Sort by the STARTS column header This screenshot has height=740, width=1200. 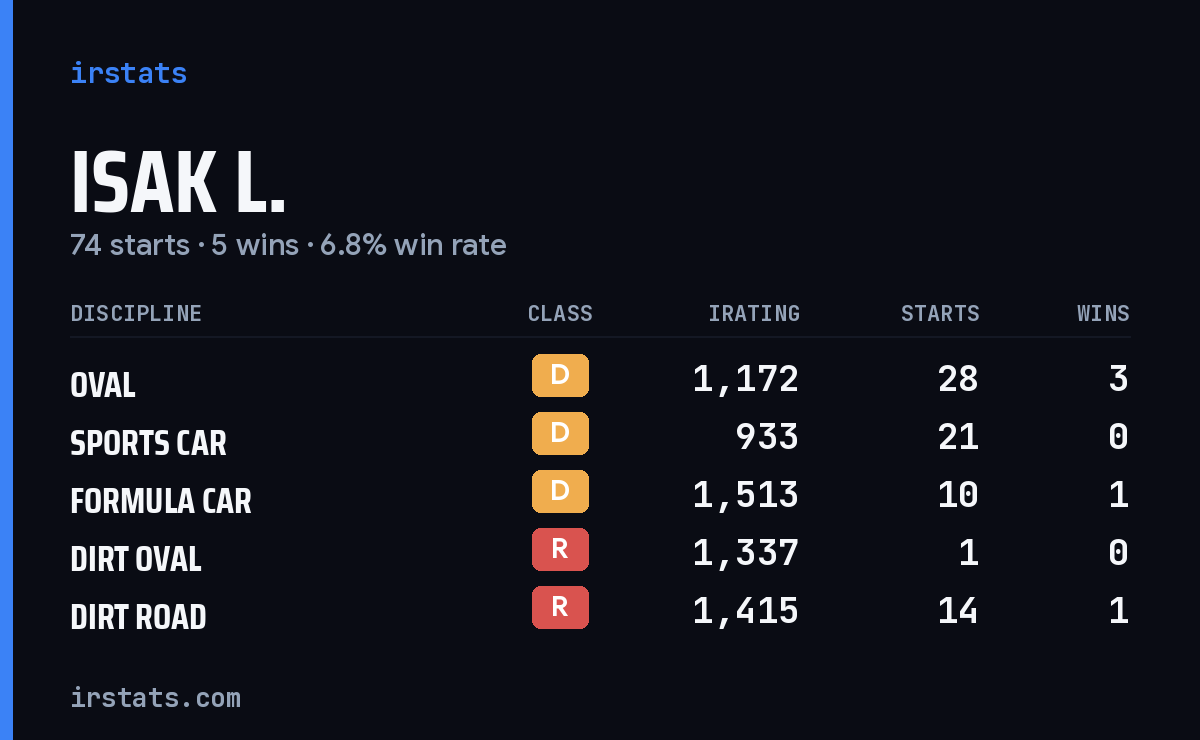940,314
